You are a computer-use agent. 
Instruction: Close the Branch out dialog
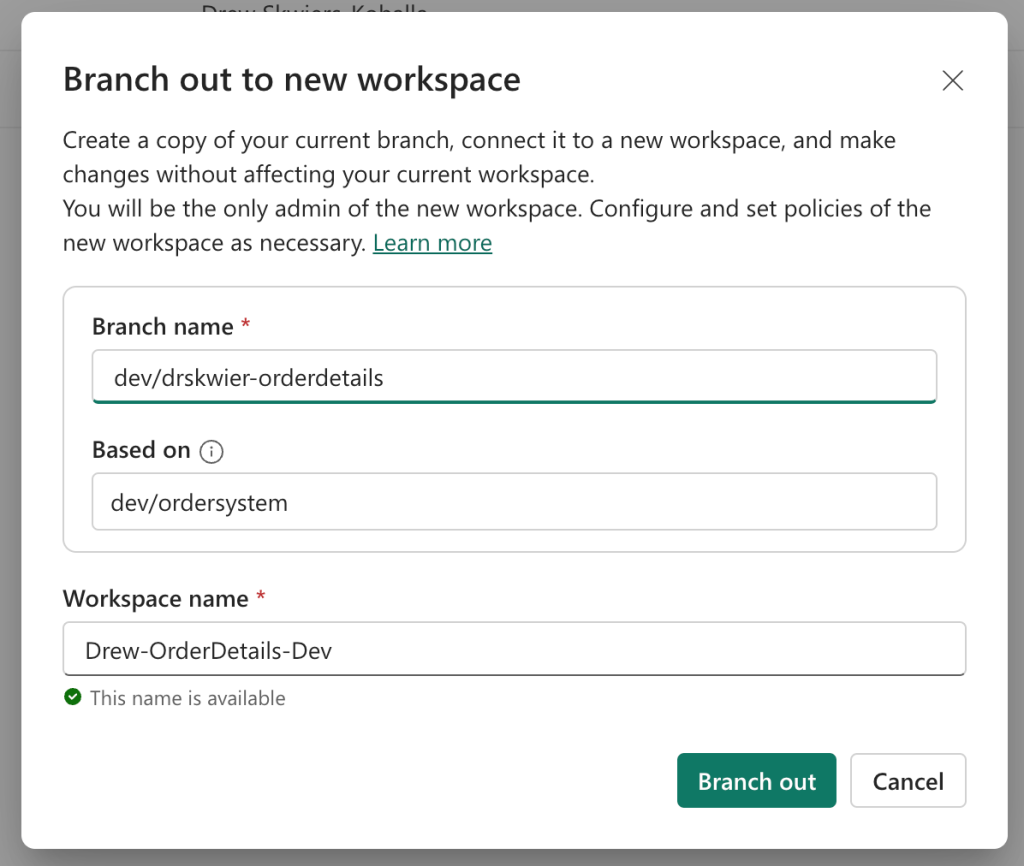pyautogui.click(x=953, y=80)
